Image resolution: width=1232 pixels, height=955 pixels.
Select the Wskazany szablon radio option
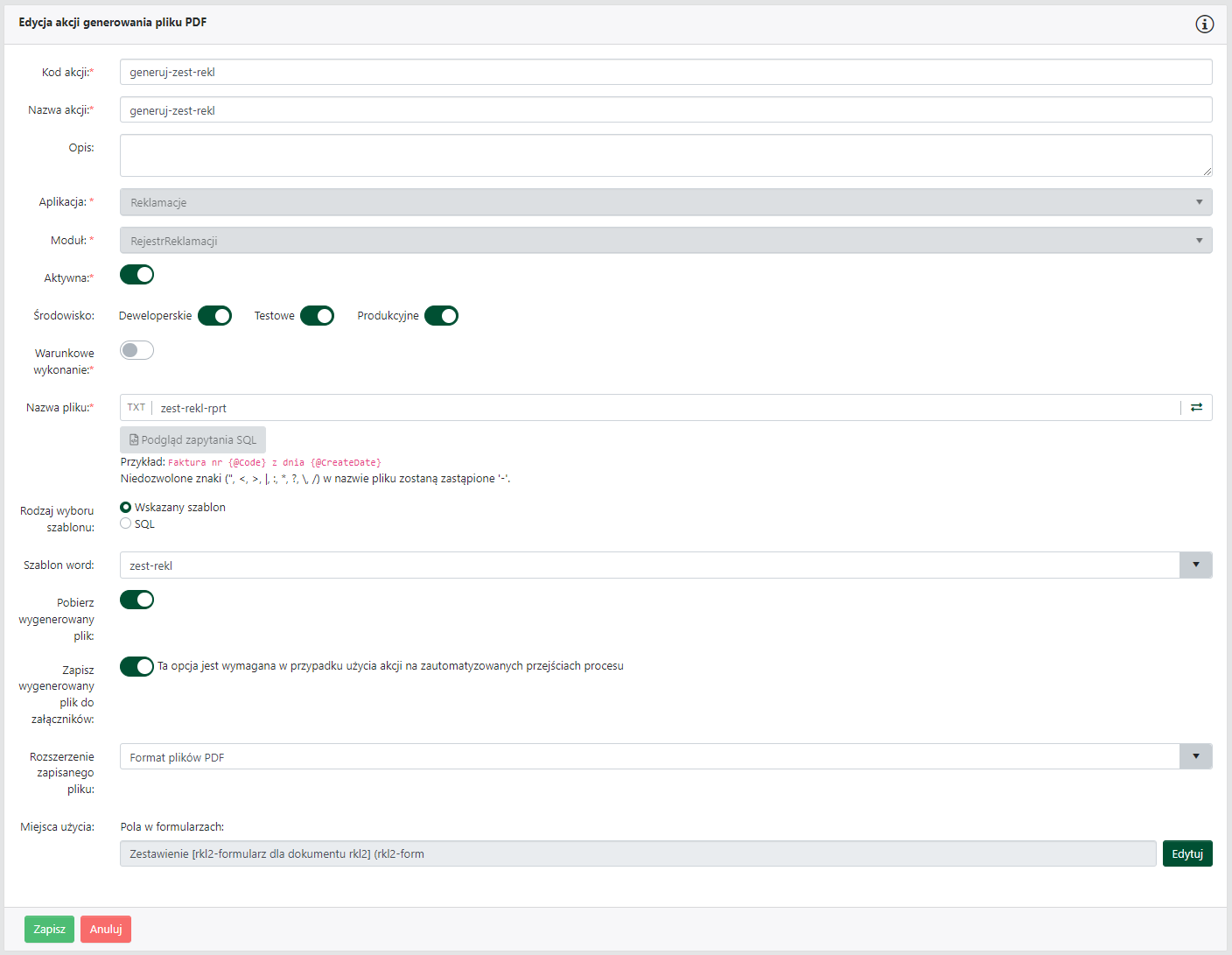tap(126, 507)
